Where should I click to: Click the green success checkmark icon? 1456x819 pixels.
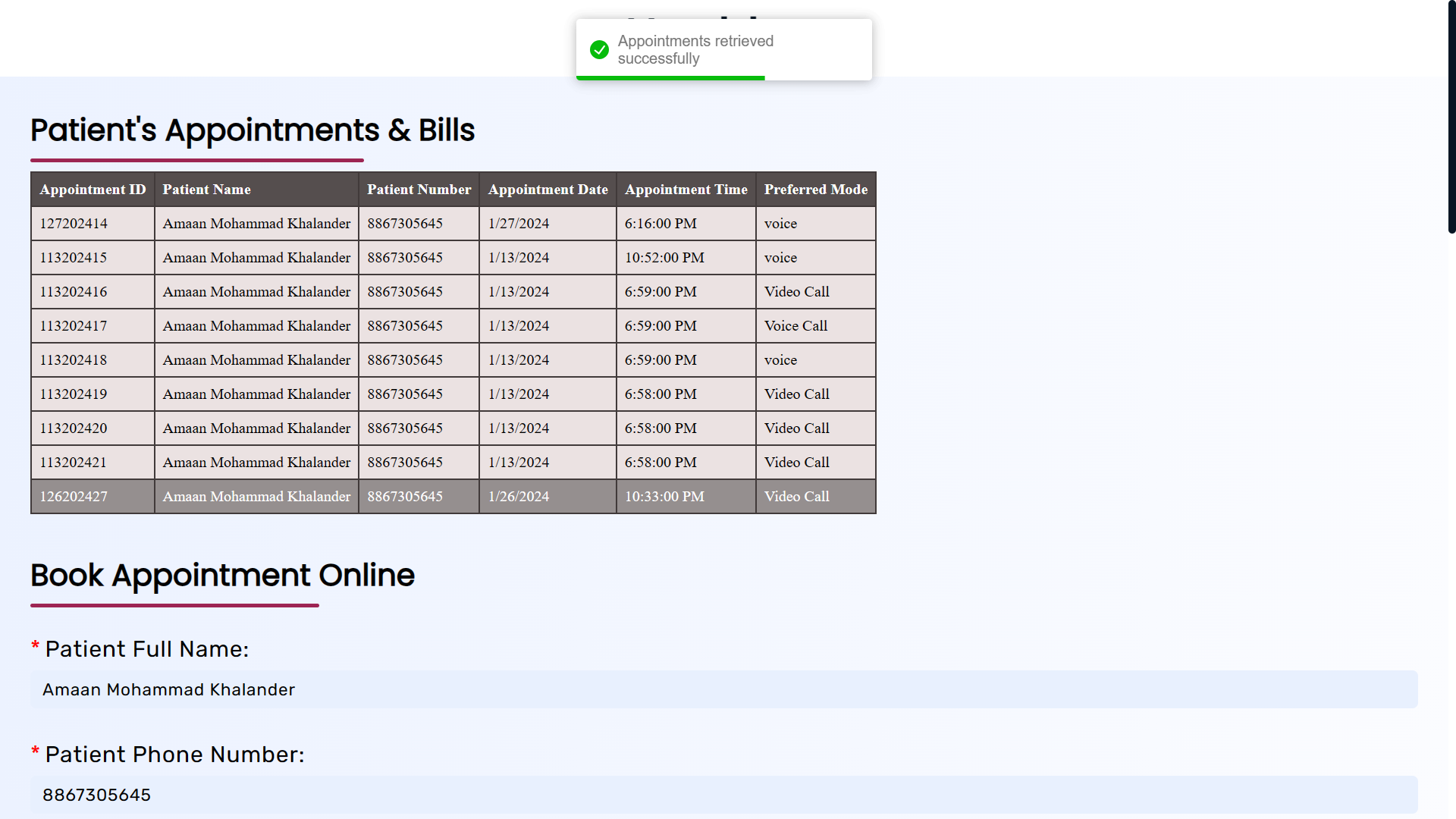[x=599, y=50]
